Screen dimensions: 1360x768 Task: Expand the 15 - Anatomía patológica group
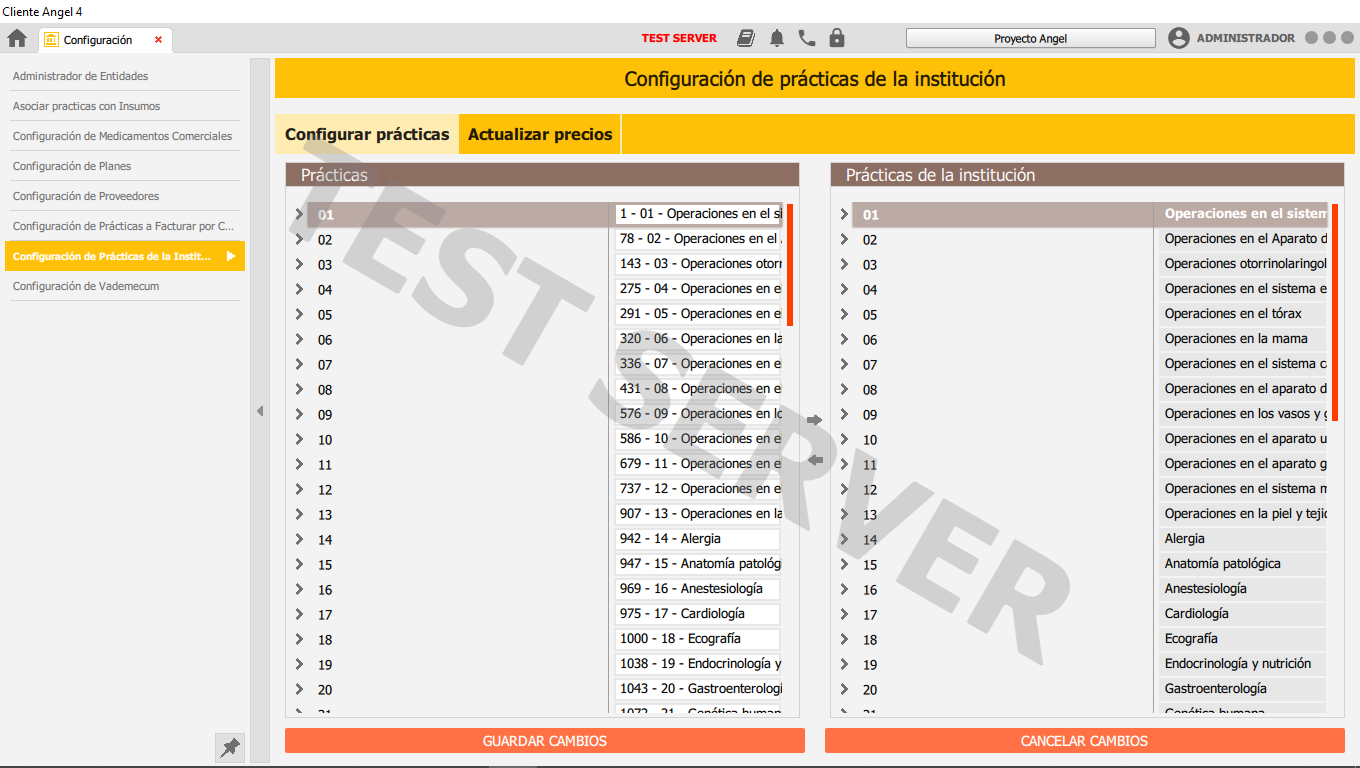[299, 564]
